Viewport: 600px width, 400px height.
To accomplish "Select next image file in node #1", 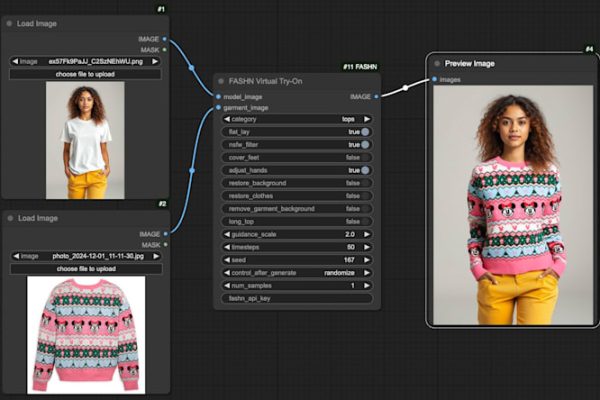I will point(155,61).
